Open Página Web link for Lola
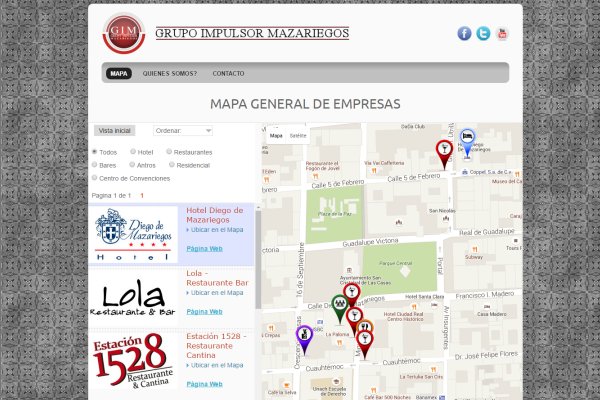Viewport: 600px width, 400px height. click(204, 311)
